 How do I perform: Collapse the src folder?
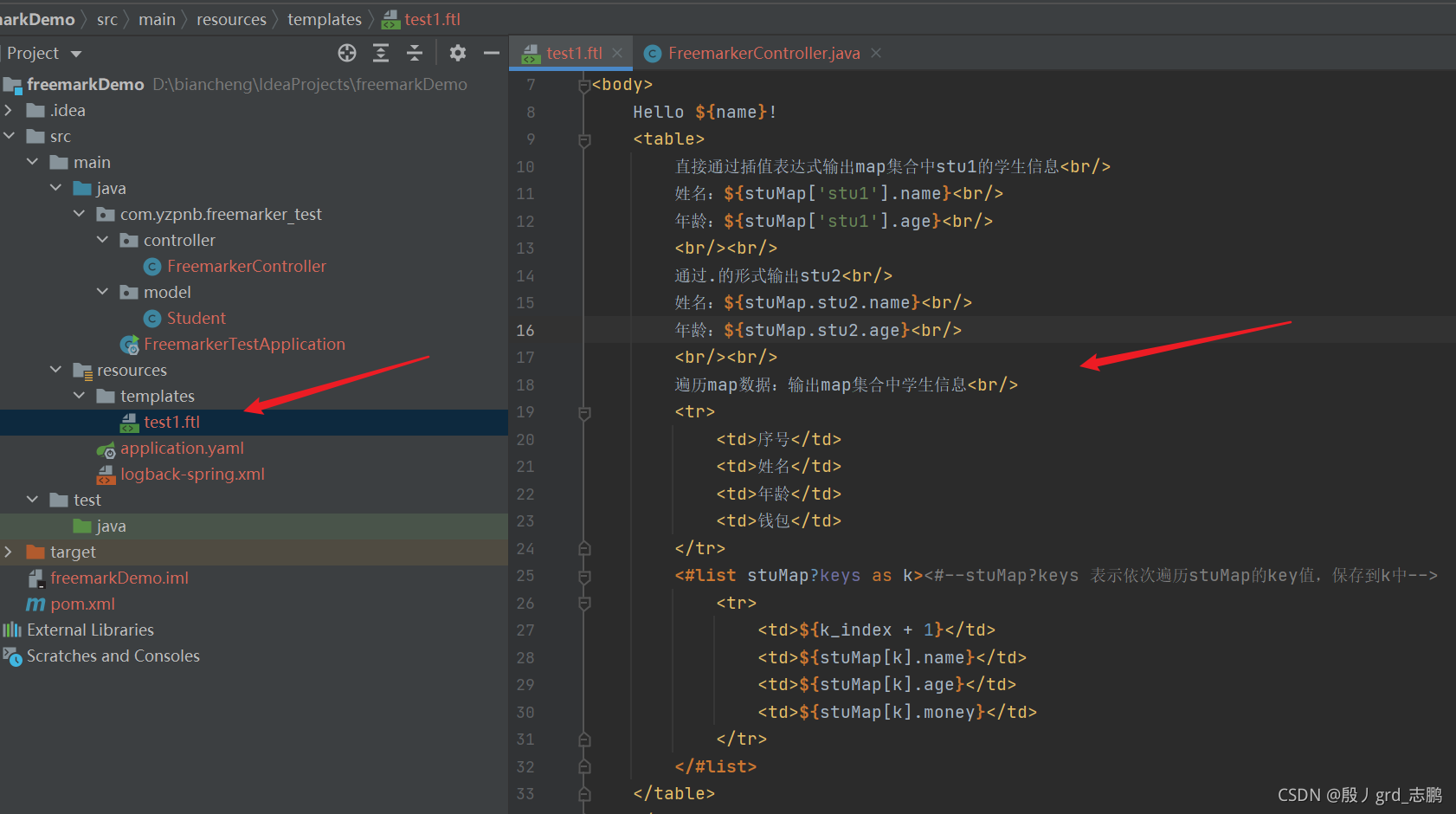(x=9, y=136)
